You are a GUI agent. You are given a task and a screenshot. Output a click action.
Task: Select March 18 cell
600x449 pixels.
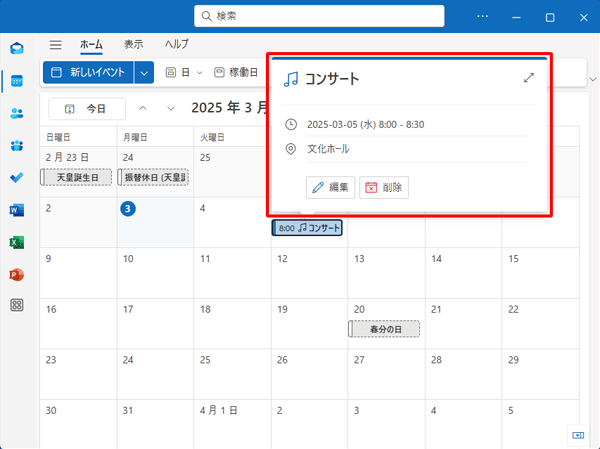click(x=232, y=323)
